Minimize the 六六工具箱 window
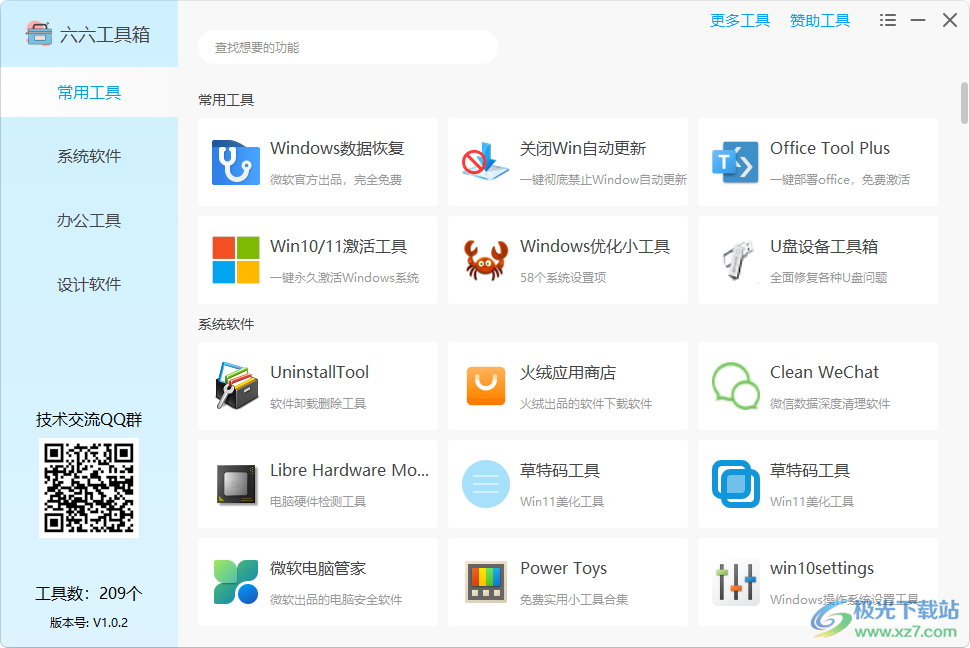 pos(918,20)
